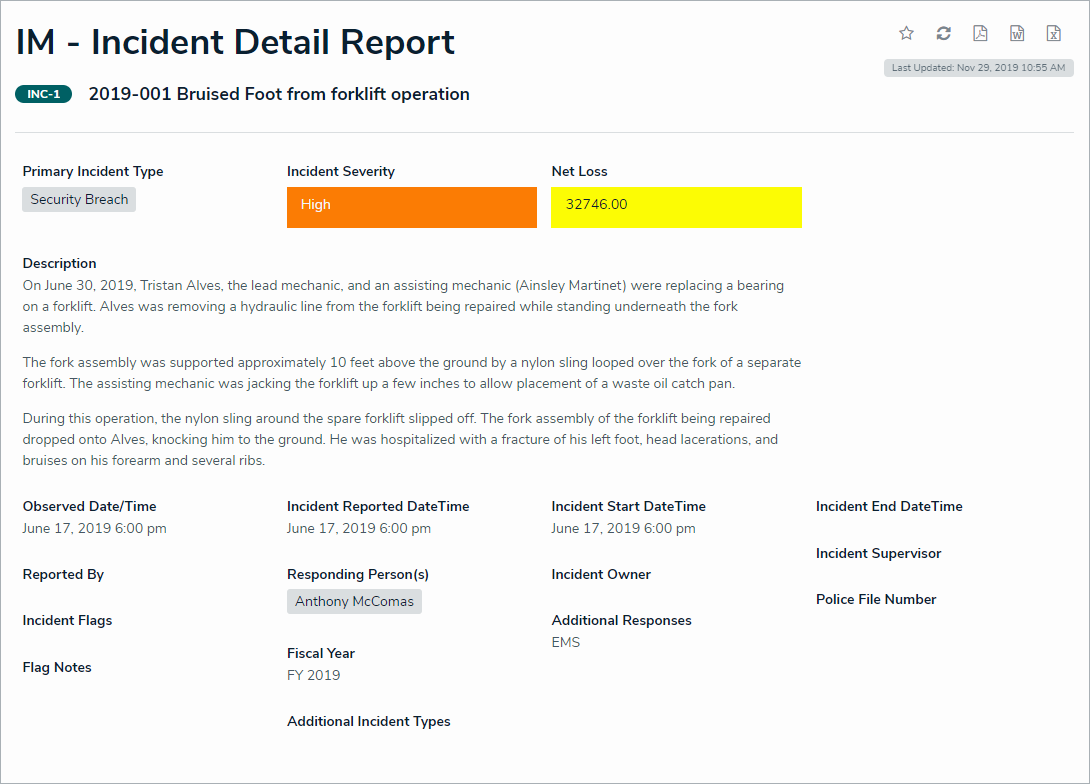Click the Incident Start DateTime value
The image size is (1090, 784).
[623, 528]
